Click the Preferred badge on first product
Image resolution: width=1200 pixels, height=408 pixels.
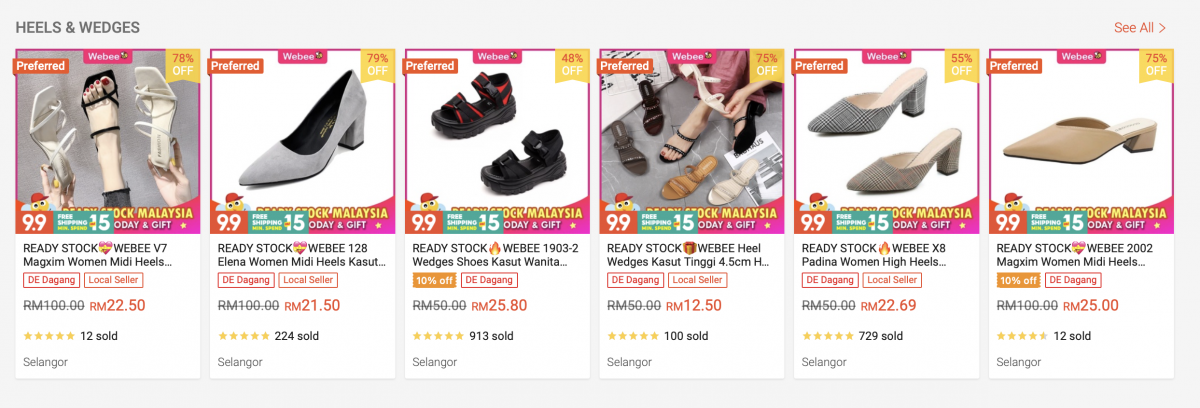click(40, 66)
